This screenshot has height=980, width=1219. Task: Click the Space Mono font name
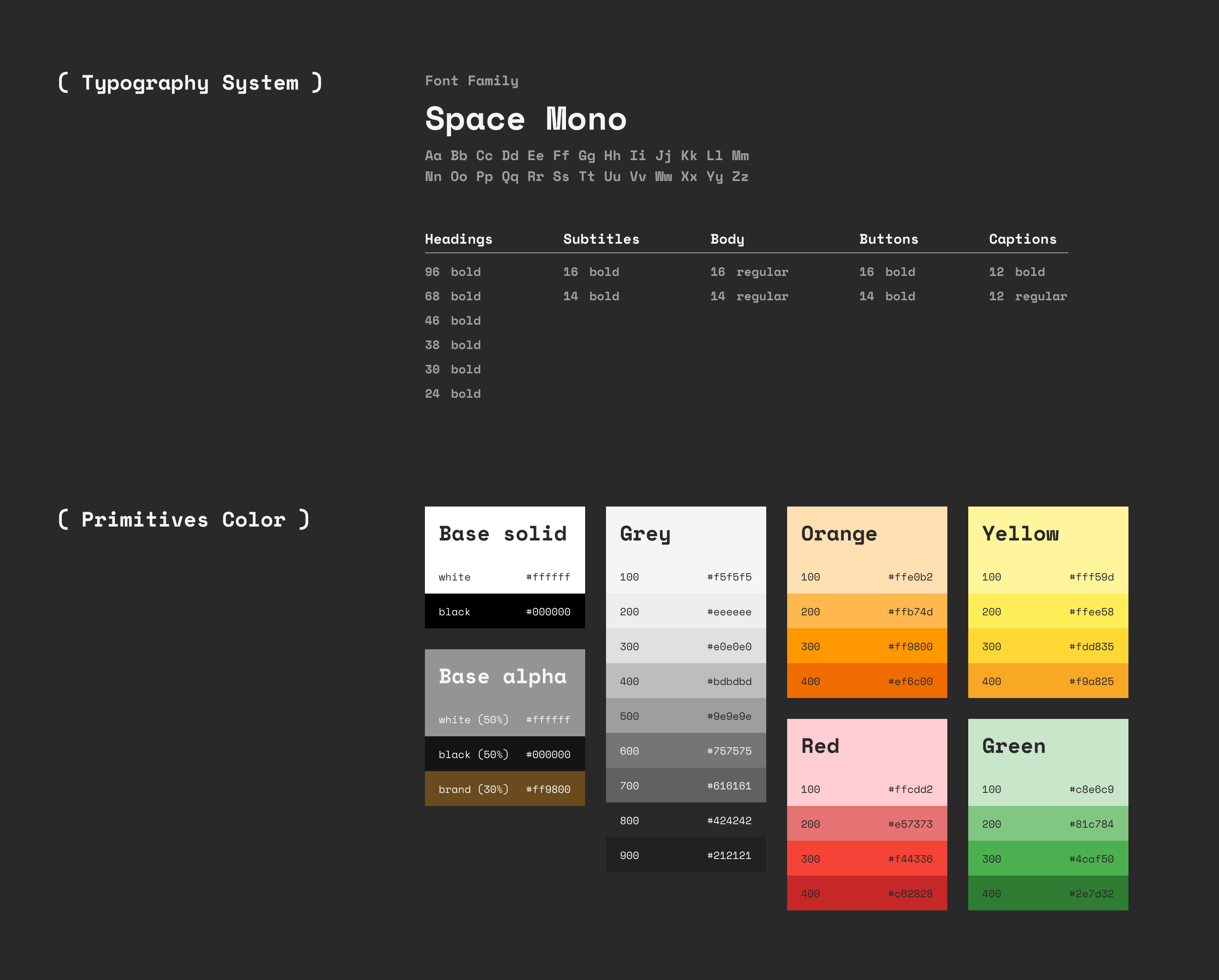pos(526,119)
